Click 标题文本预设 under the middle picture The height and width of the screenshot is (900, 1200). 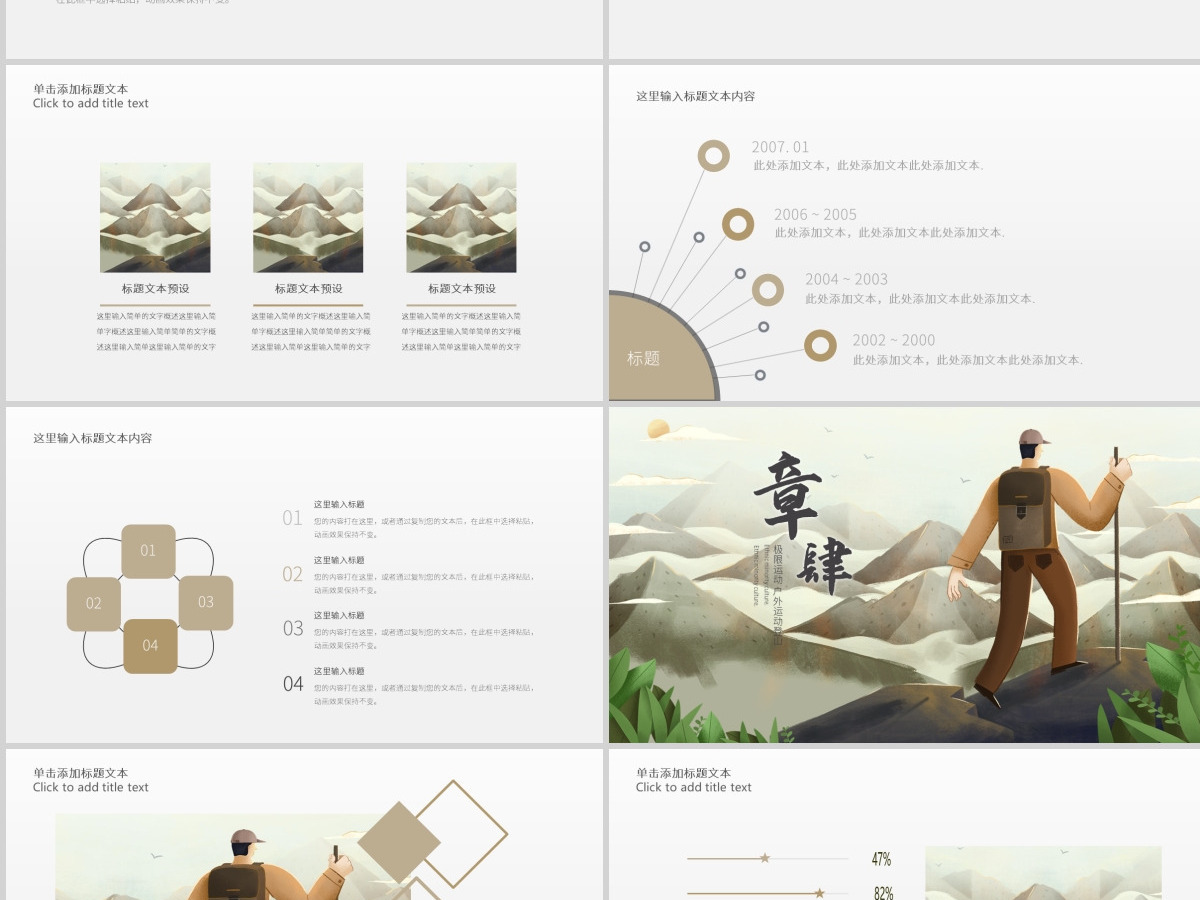pyautogui.click(x=308, y=288)
